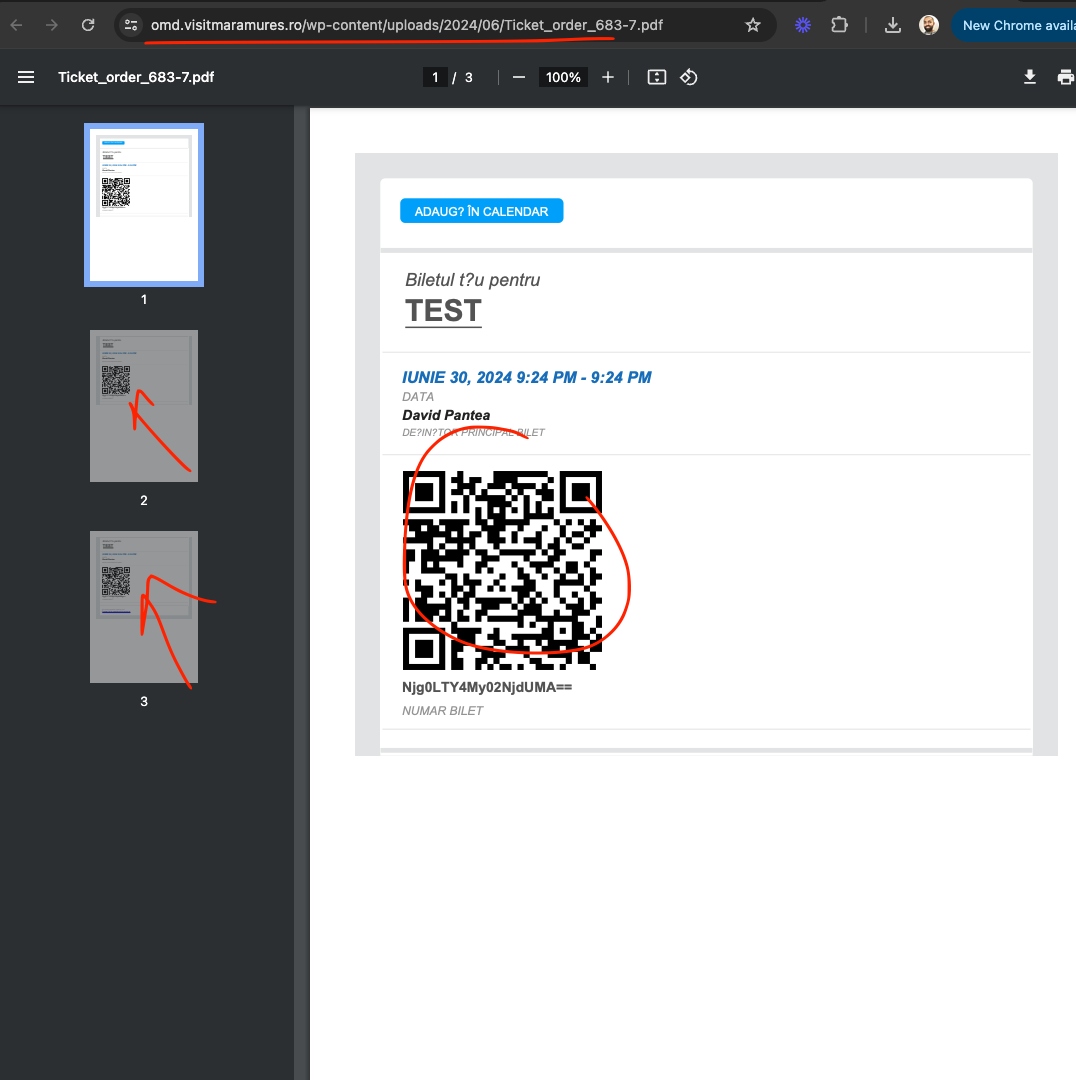Screen dimensions: 1076x1080
Task: Select page 3 thumbnail
Action: [x=144, y=607]
